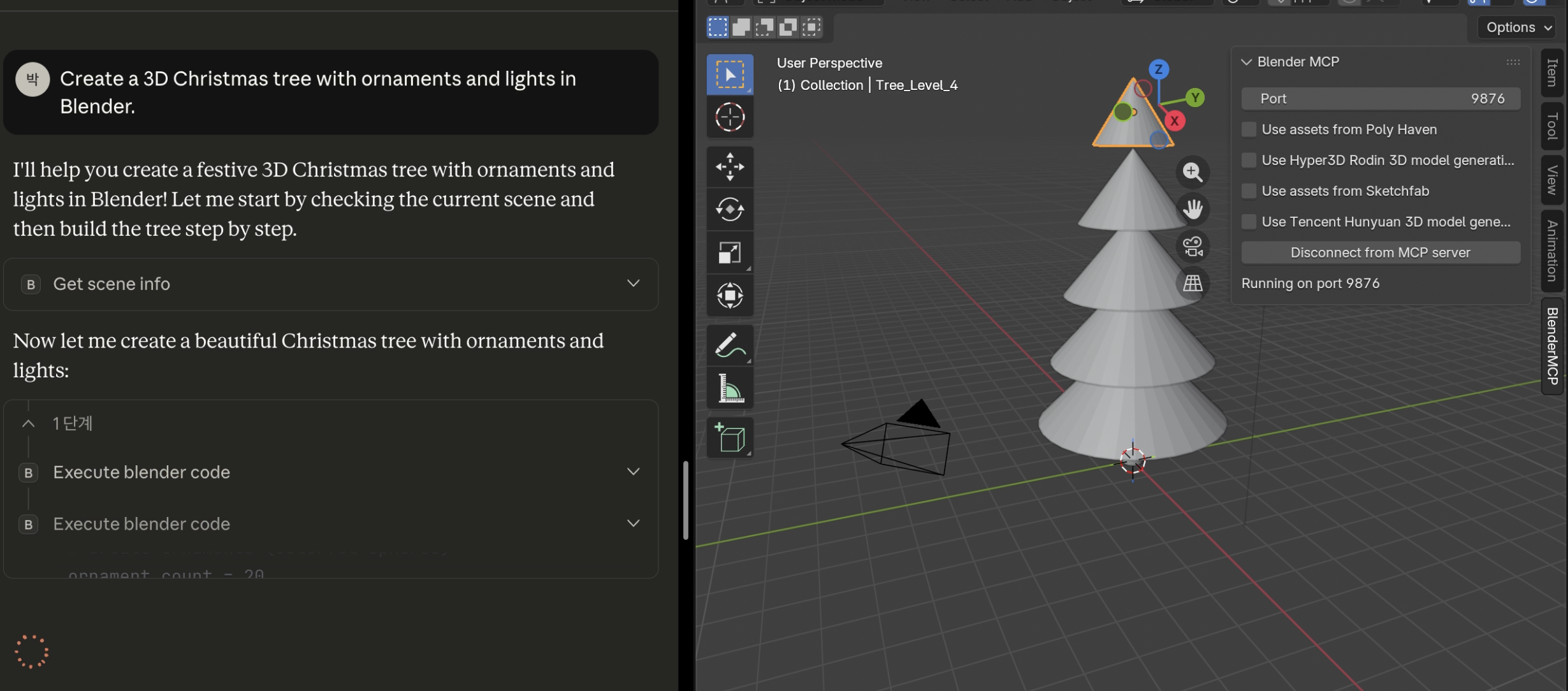Activate the Rotate tool
The height and width of the screenshot is (691, 1568).
tap(730, 210)
